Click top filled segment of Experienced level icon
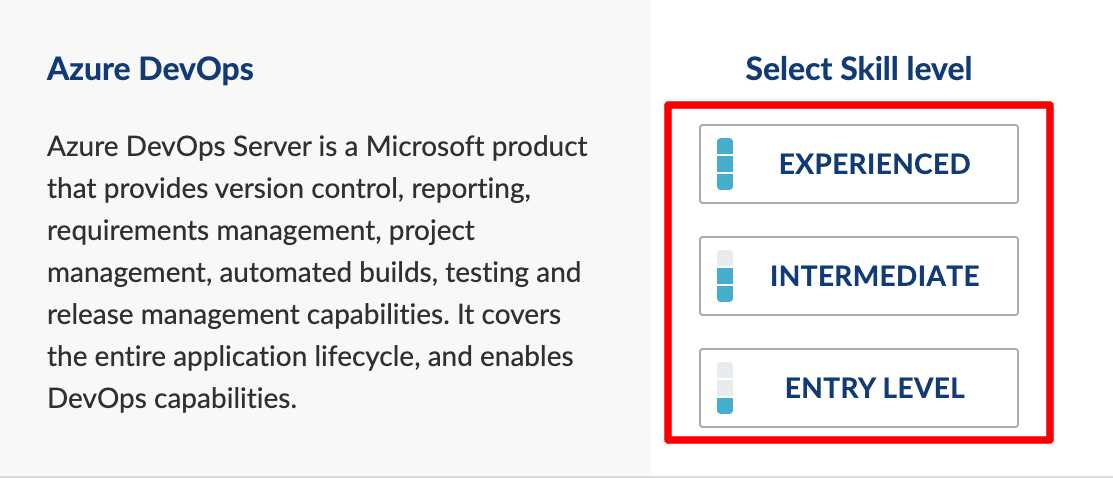The height and width of the screenshot is (478, 1113). coord(726,147)
